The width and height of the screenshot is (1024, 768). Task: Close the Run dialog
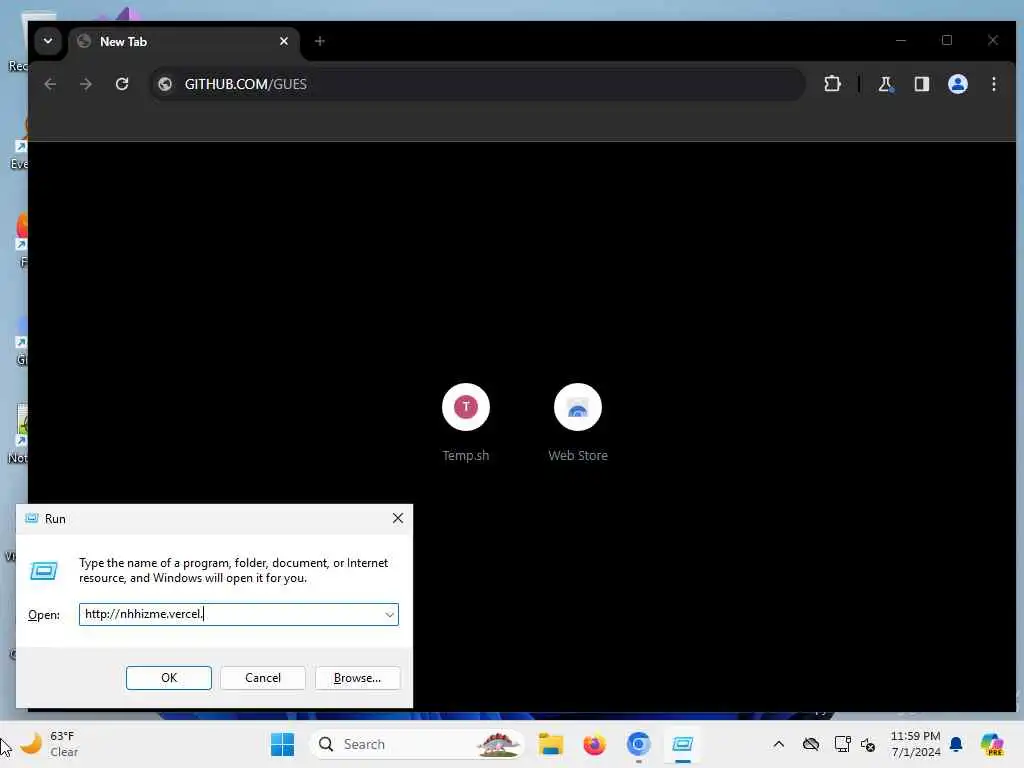point(398,519)
